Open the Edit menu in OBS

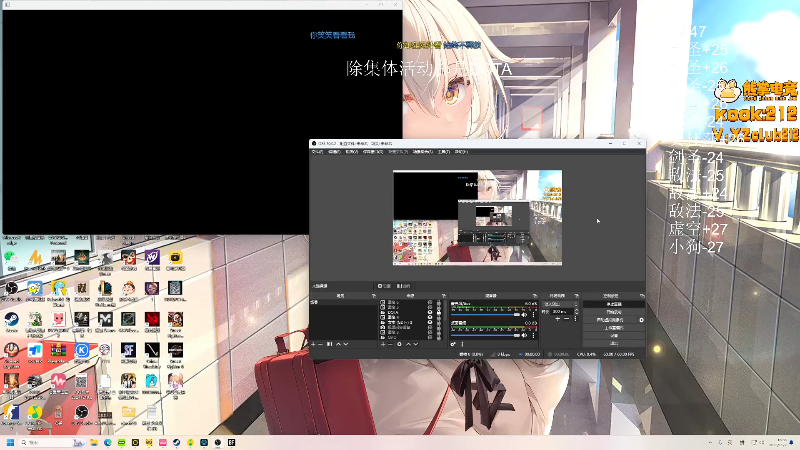[334, 152]
